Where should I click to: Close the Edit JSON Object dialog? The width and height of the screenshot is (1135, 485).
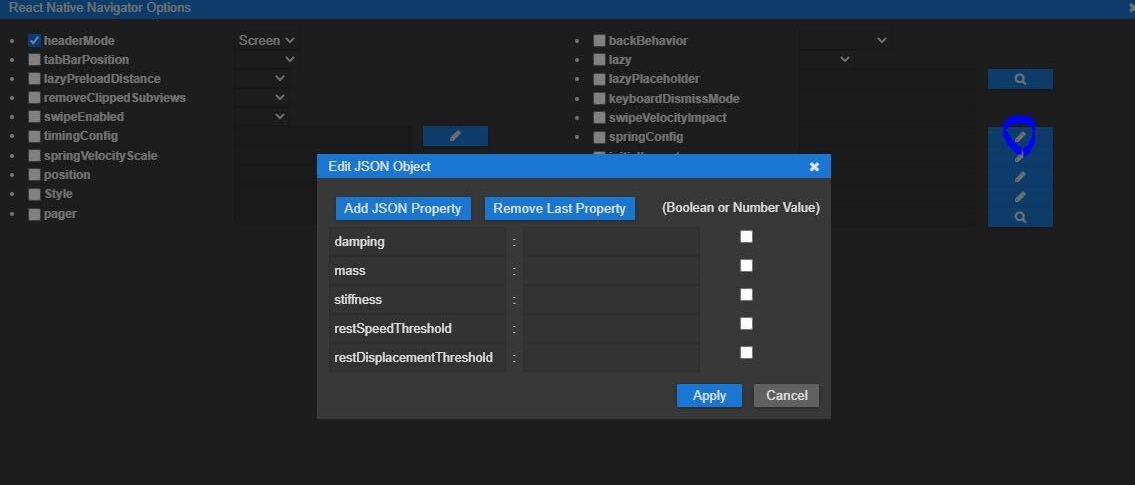click(814, 167)
